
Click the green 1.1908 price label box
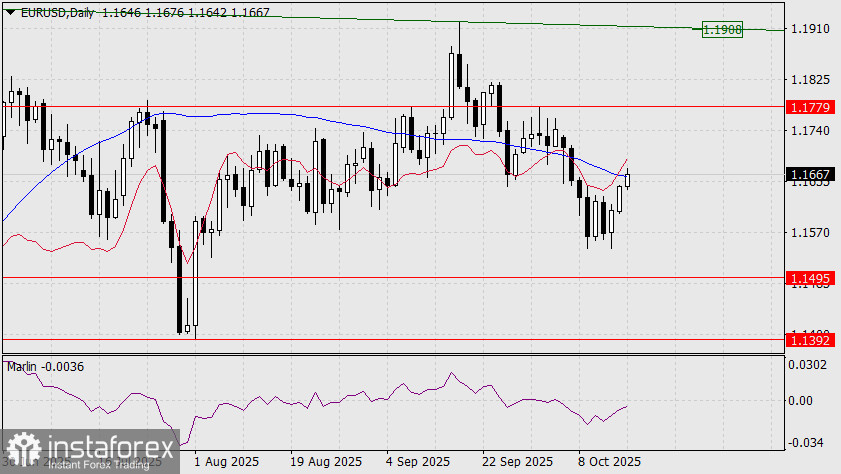coord(722,29)
